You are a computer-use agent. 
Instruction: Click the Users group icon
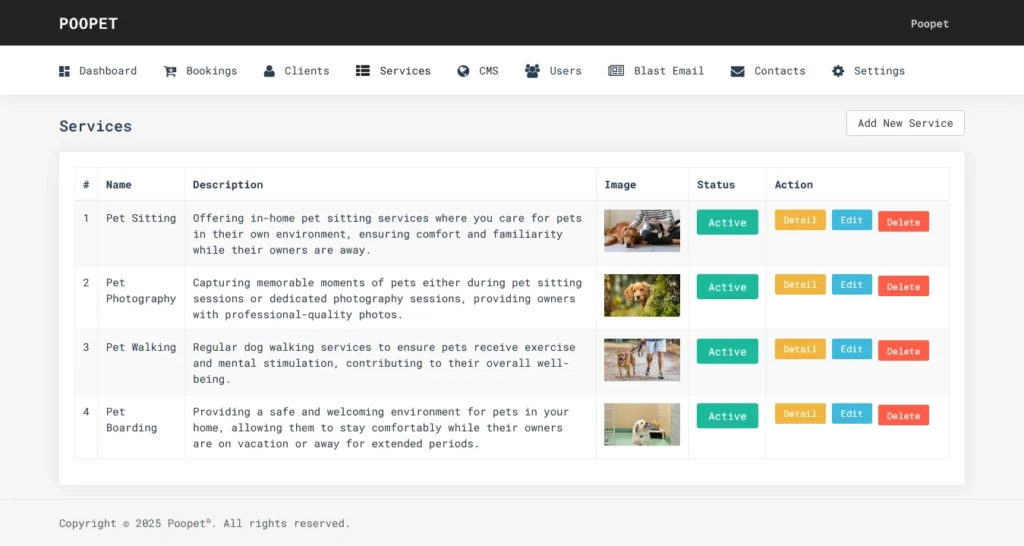[x=532, y=71]
